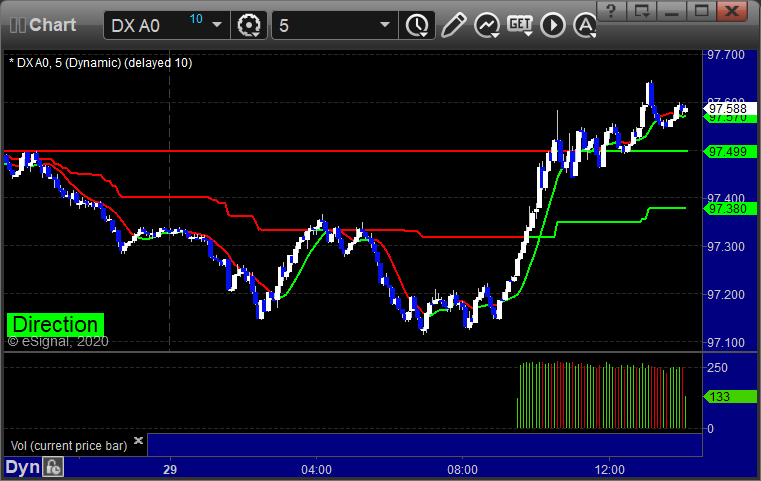The image size is (761, 481).
Task: Click the 29 date axis label
Action: pos(170,470)
